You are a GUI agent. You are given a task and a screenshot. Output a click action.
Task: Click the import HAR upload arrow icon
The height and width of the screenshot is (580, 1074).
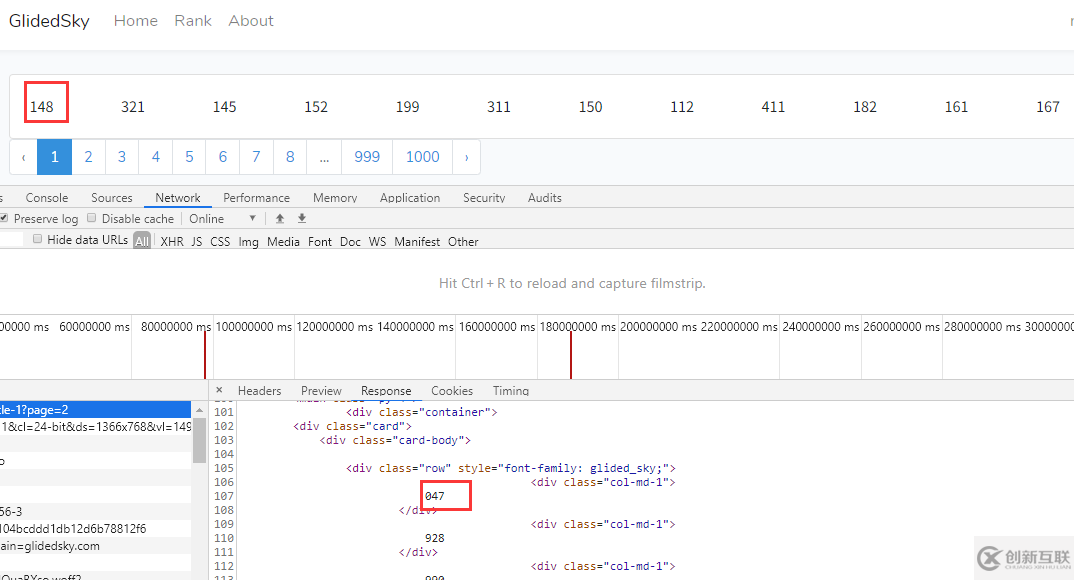[x=279, y=218]
